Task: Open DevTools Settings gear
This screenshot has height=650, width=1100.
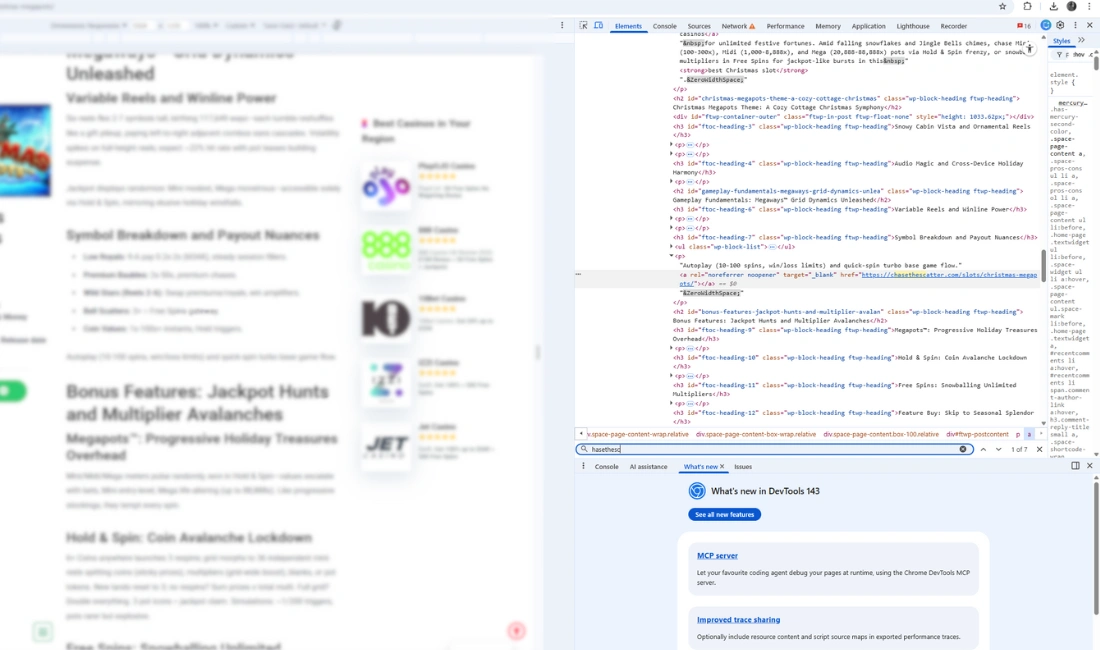Action: tap(1058, 25)
